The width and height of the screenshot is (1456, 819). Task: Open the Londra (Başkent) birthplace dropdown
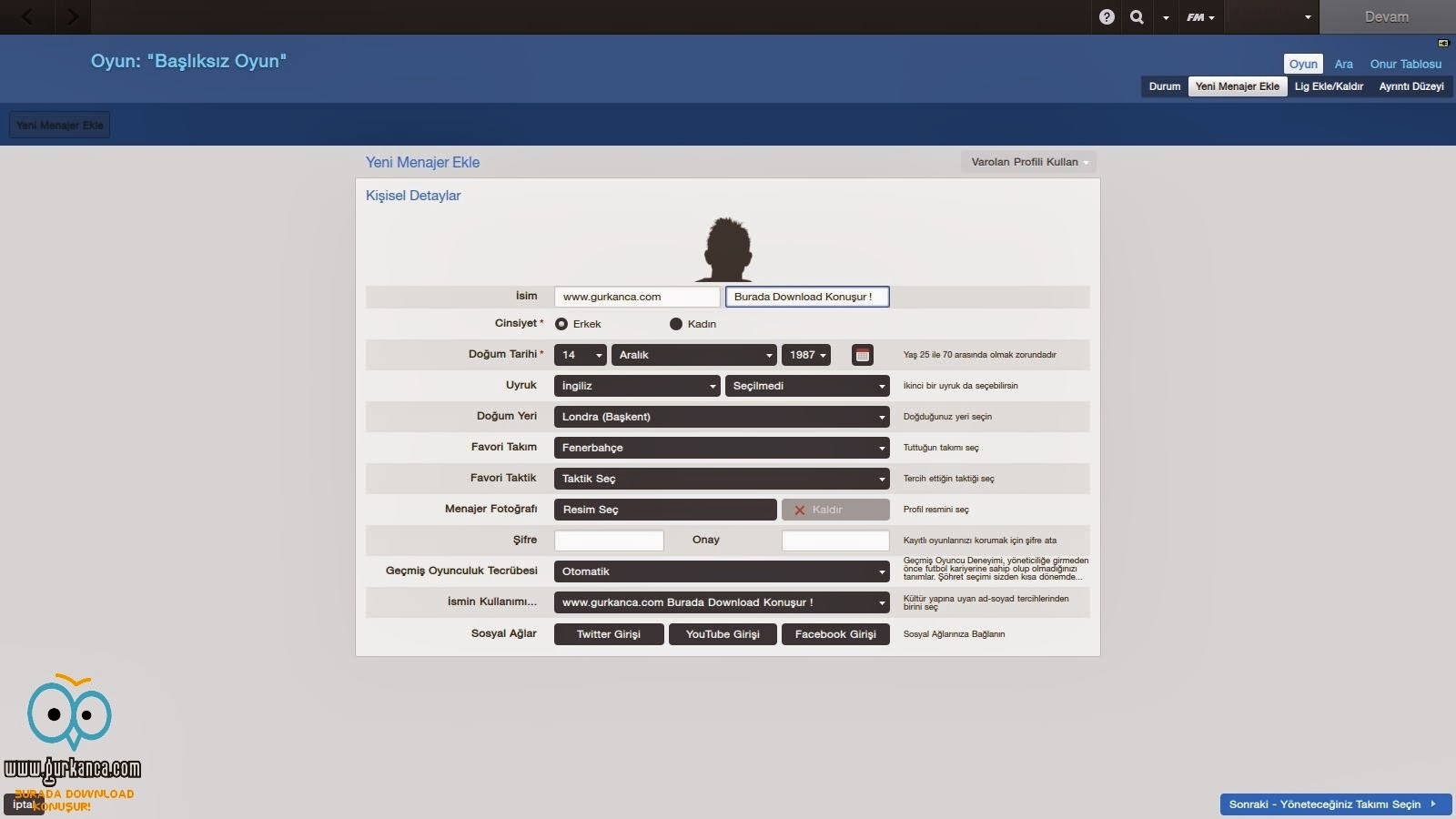click(722, 417)
